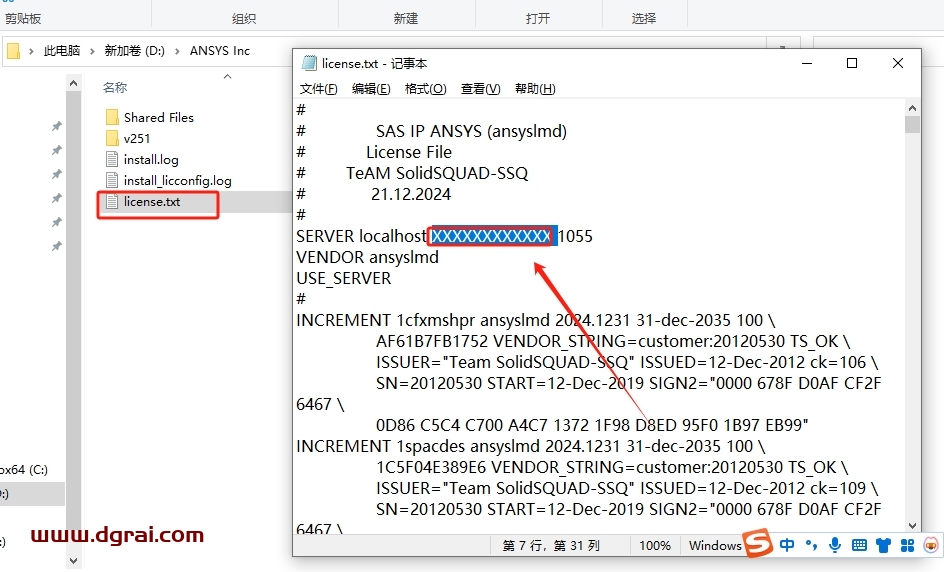Image resolution: width=944 pixels, height=572 pixels.
Task: Maximize the Notepad window
Action: pos(852,63)
